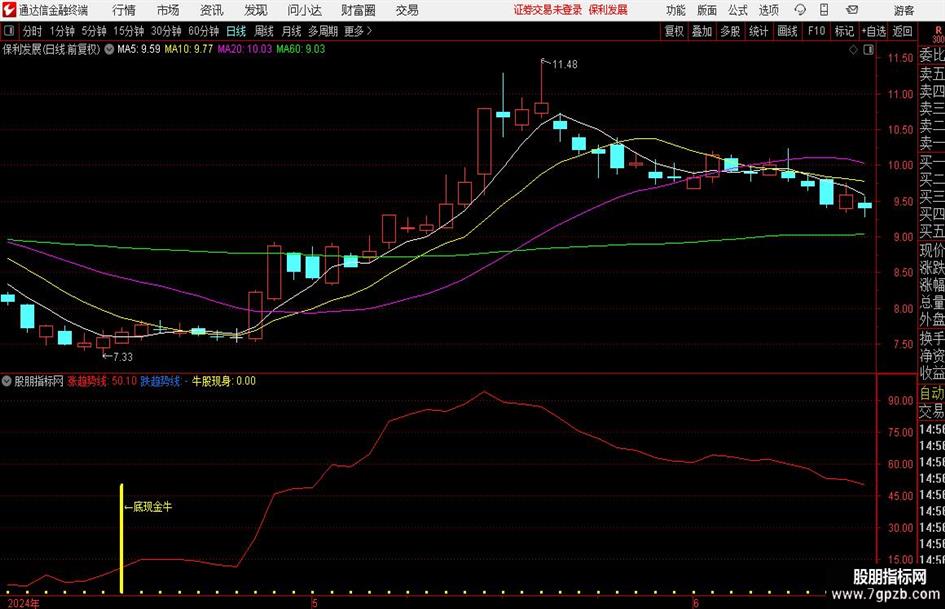Click the 画线 drawing tools button
The image size is (945, 609).
coord(788,31)
